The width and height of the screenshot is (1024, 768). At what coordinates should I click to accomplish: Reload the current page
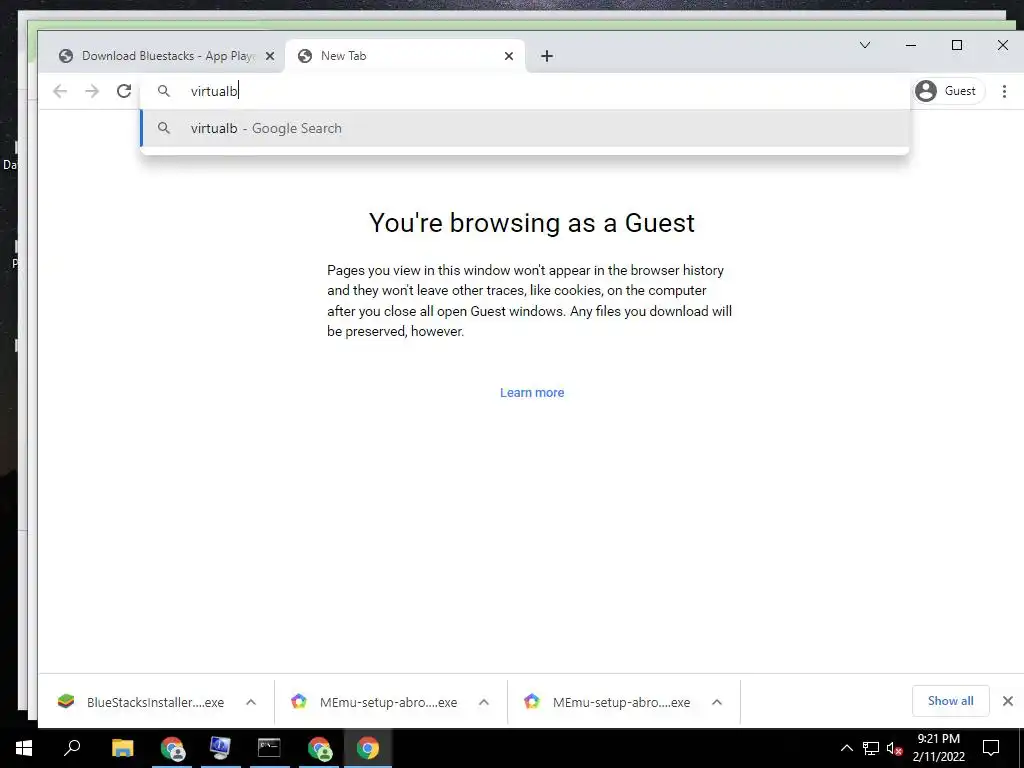[124, 91]
